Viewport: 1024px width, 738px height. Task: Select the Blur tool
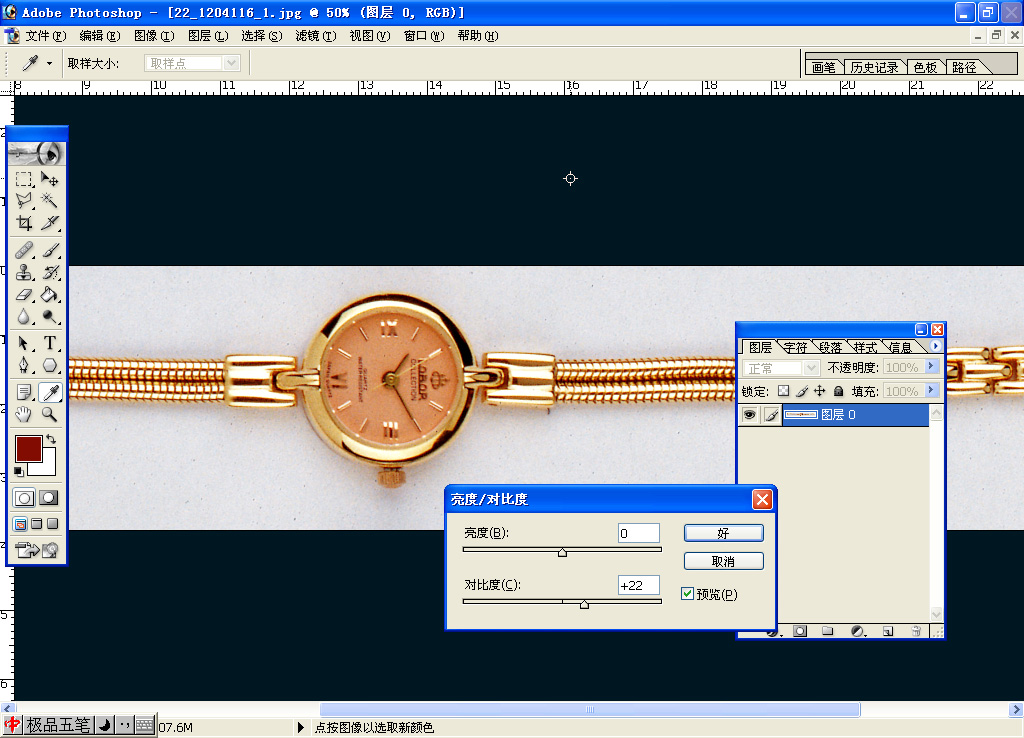(24, 317)
